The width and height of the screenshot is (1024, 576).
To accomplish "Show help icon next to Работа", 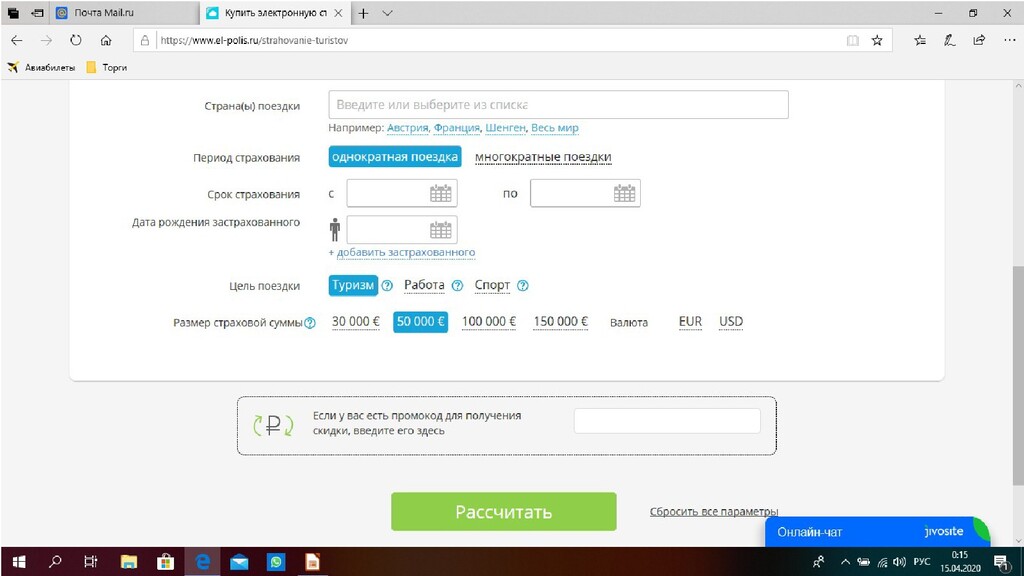I will coord(458,285).
